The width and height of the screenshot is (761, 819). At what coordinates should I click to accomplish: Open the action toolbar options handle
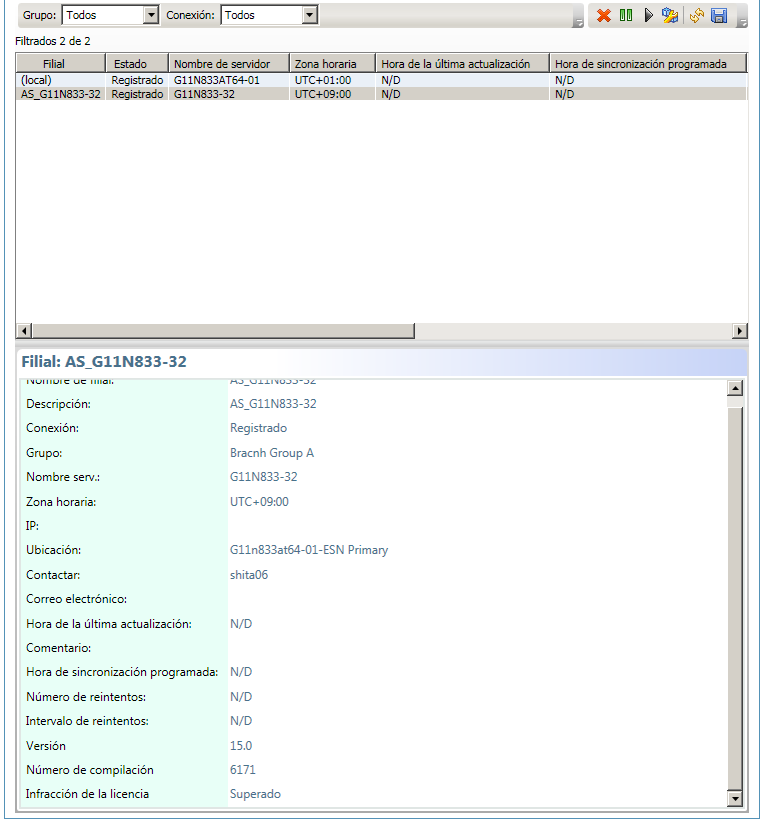(x=742, y=22)
